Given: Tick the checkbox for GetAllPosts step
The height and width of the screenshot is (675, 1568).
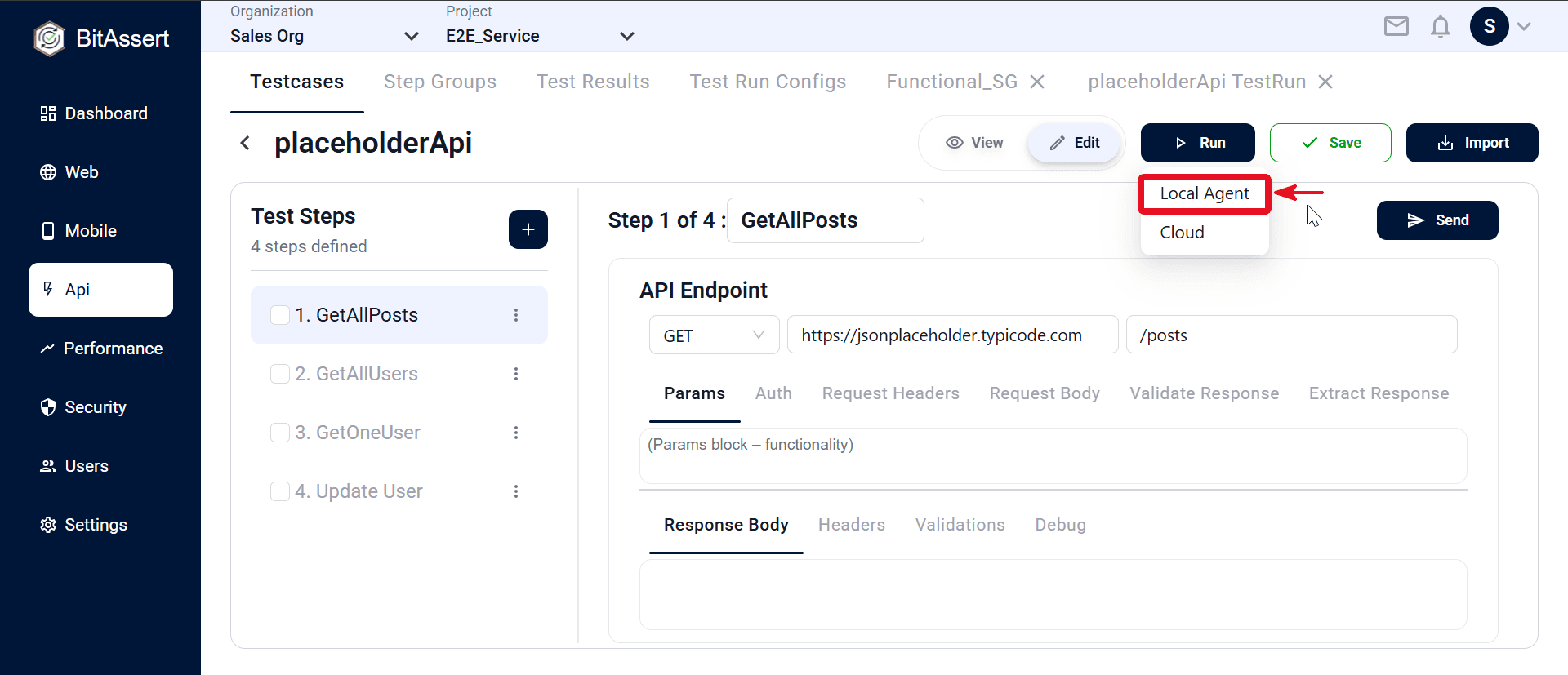Looking at the screenshot, I should 280,315.
